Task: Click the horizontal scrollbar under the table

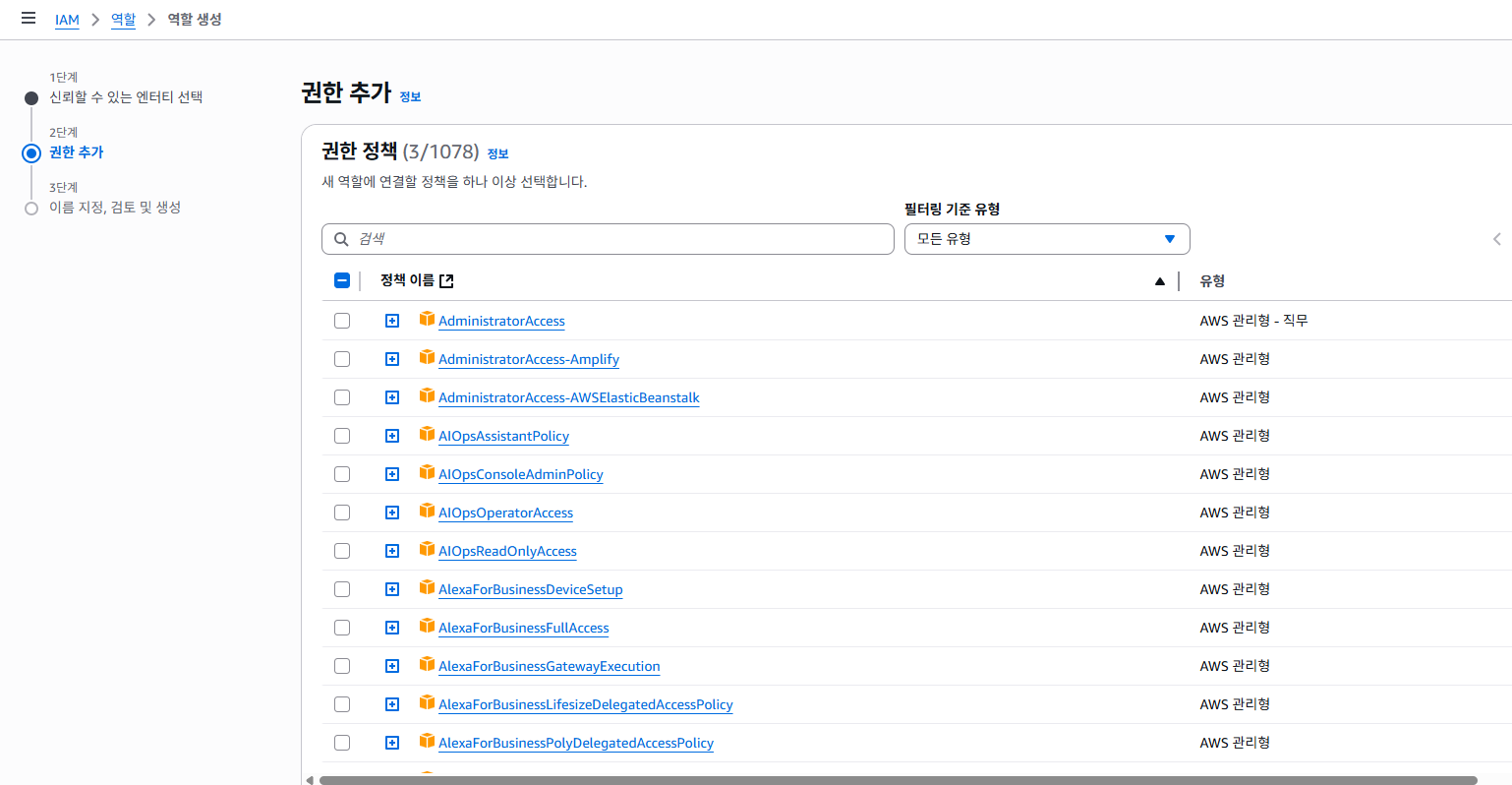Action: [x=898, y=780]
